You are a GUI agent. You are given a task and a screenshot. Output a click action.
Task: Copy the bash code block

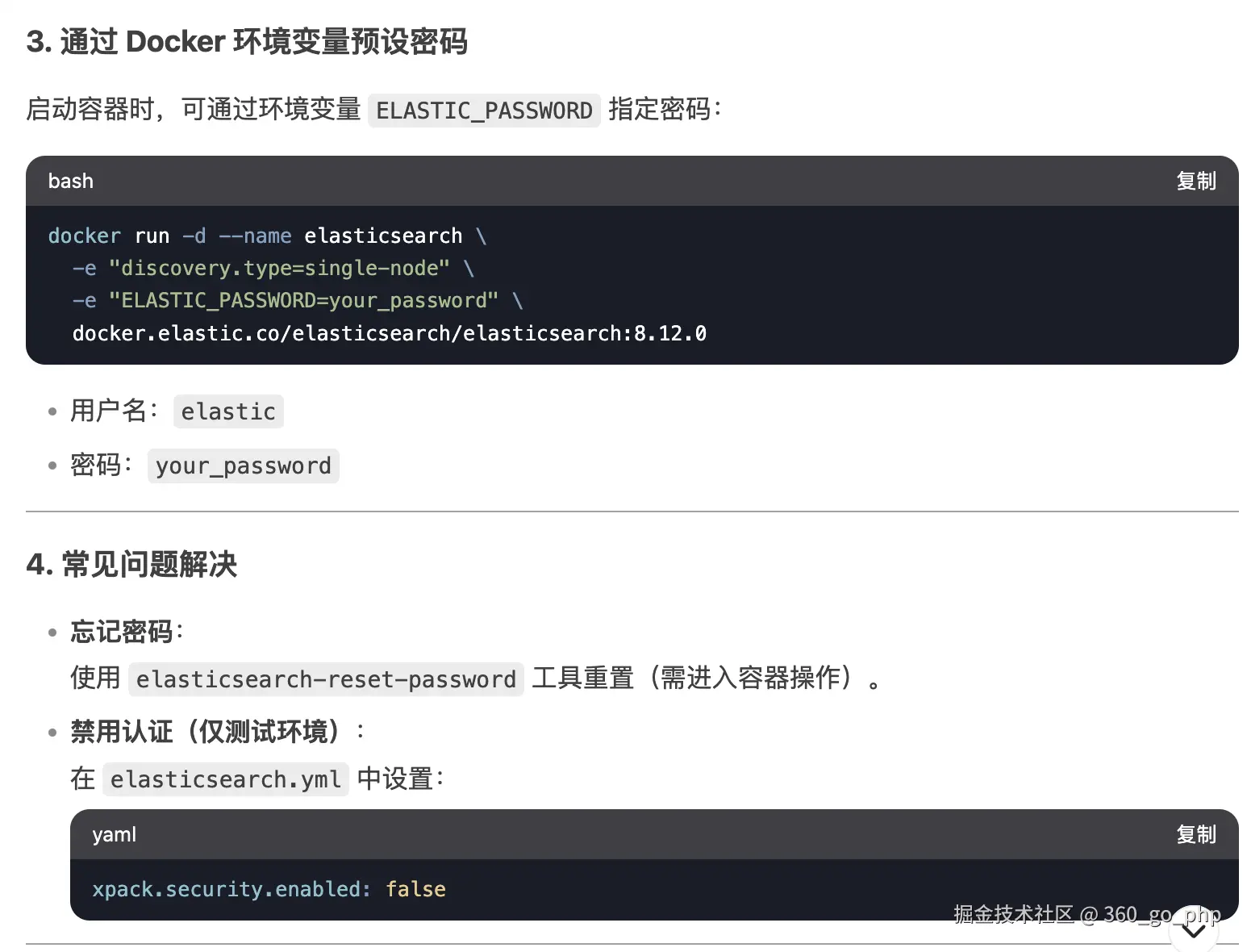[1195, 181]
